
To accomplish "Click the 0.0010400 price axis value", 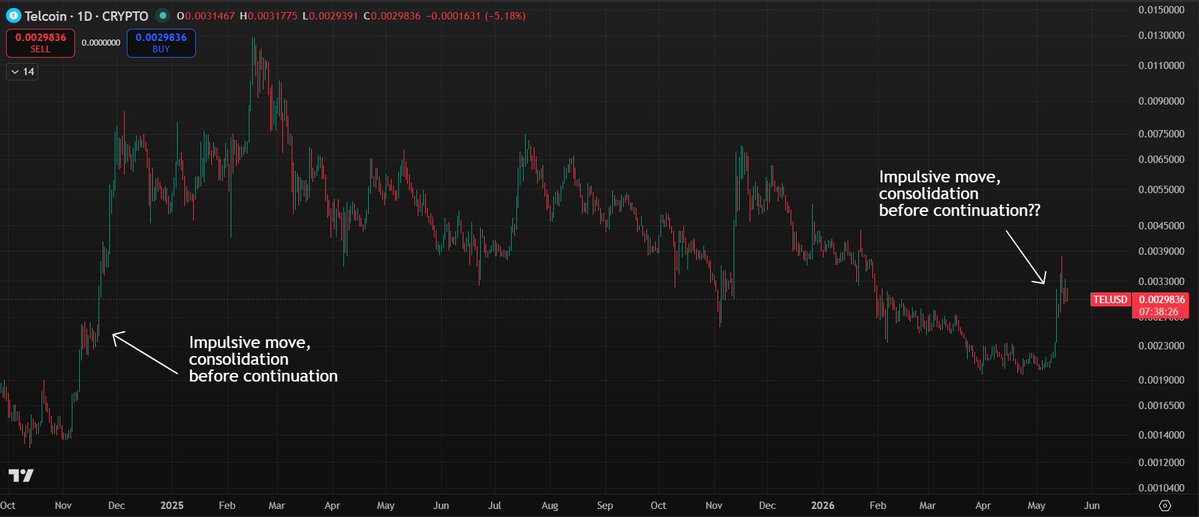I will (x=1163, y=488).
